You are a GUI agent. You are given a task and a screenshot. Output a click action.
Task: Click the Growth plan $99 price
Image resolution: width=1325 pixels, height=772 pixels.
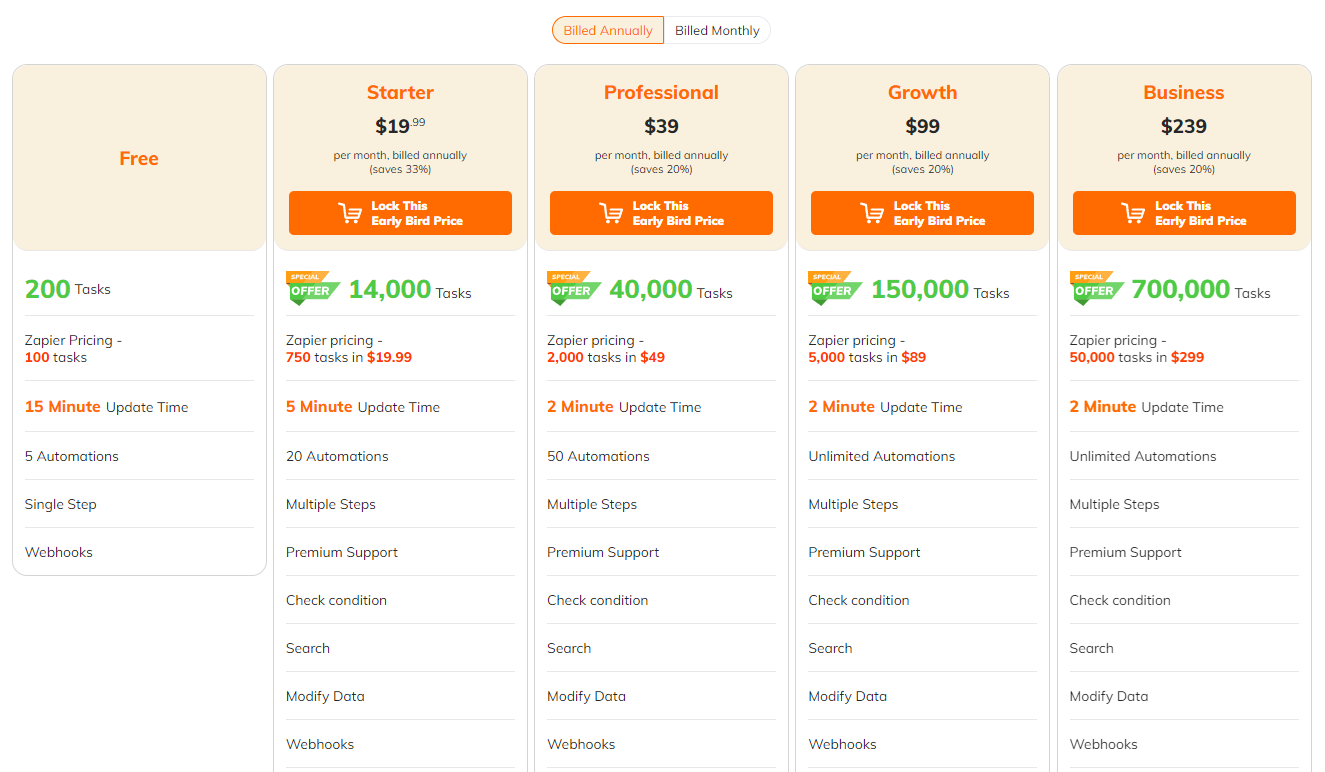coord(922,127)
